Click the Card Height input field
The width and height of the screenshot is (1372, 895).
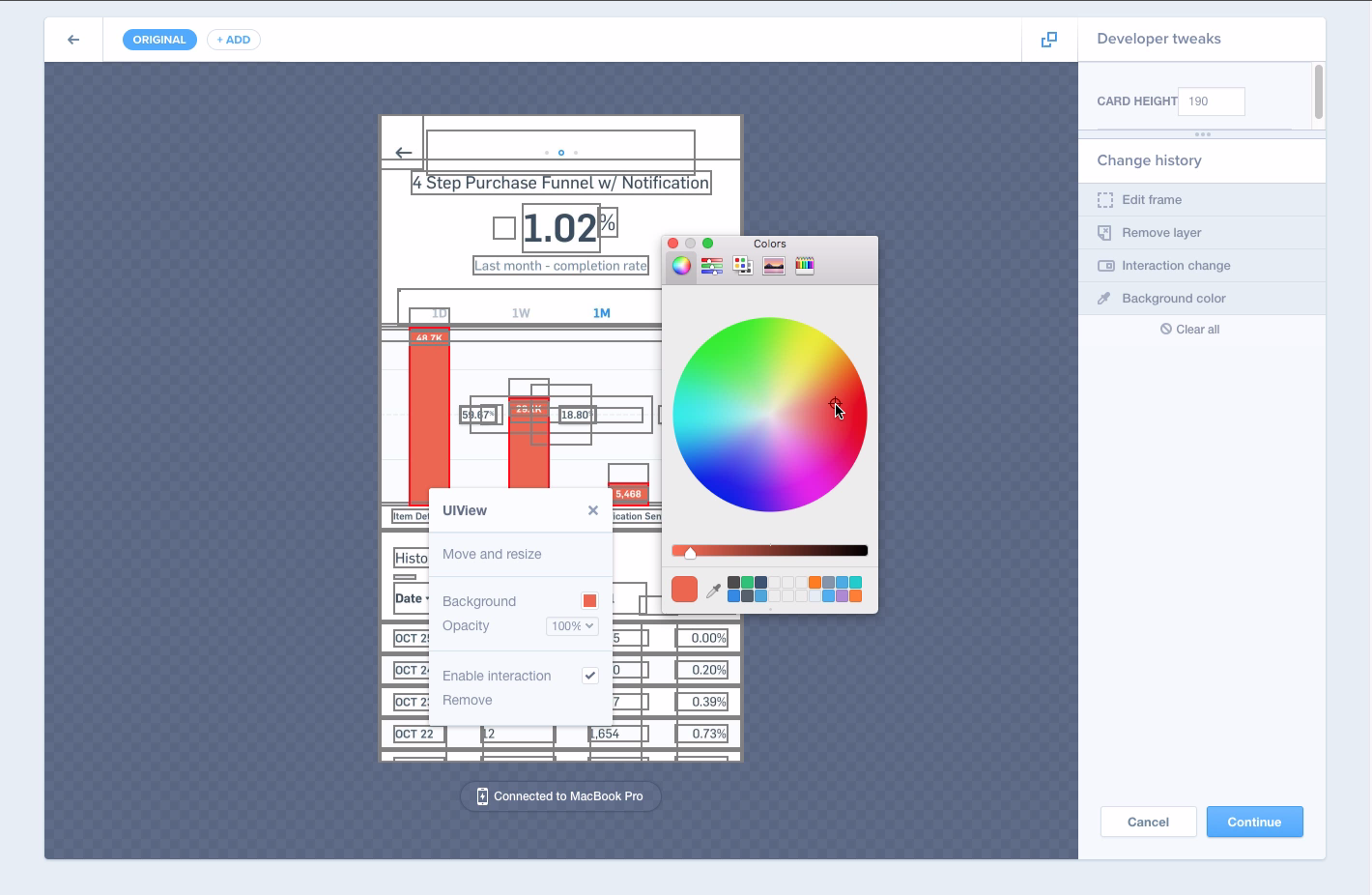1211,101
